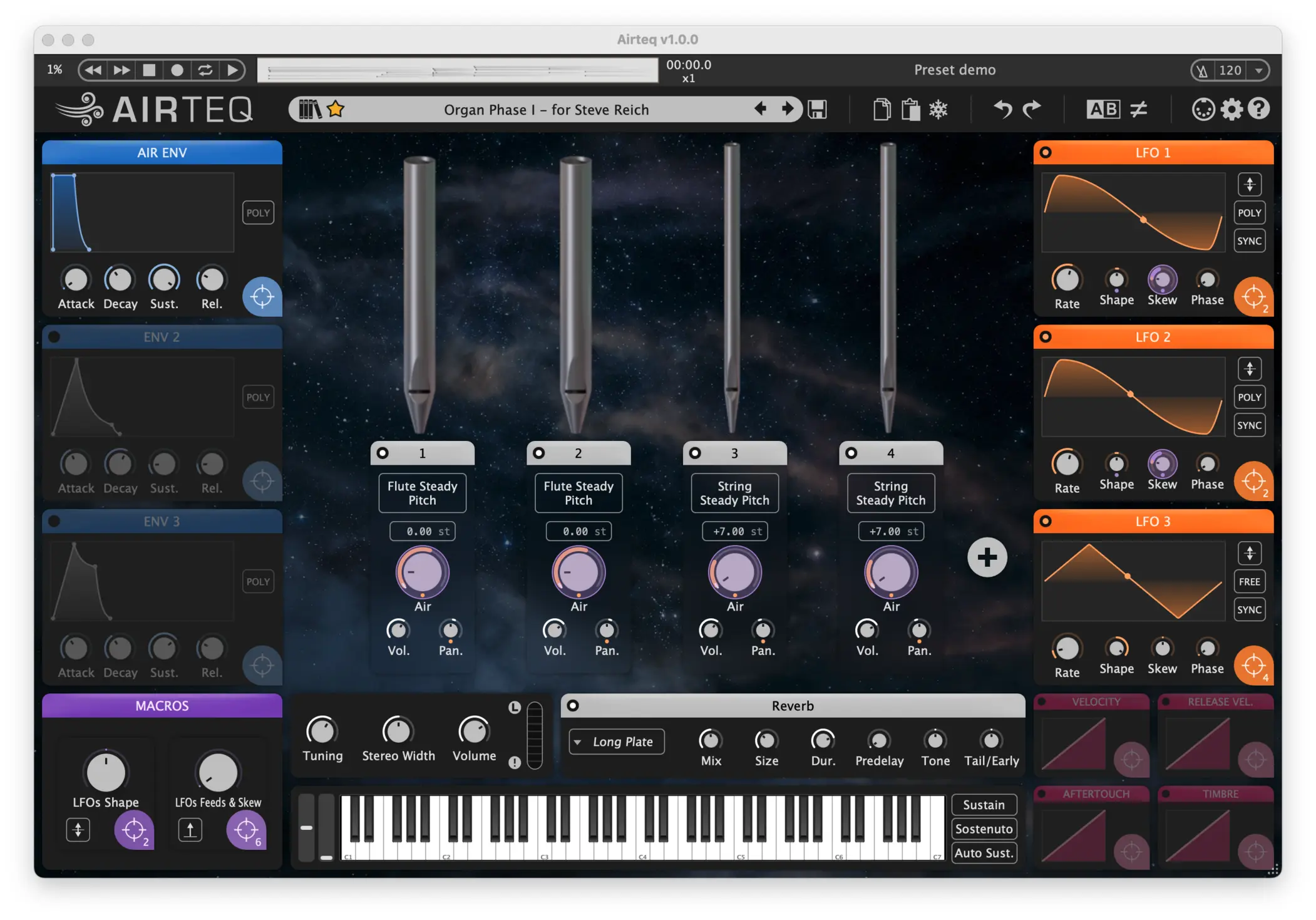Fast-forward the demo playback
The image size is (1316, 920).
tap(121, 70)
